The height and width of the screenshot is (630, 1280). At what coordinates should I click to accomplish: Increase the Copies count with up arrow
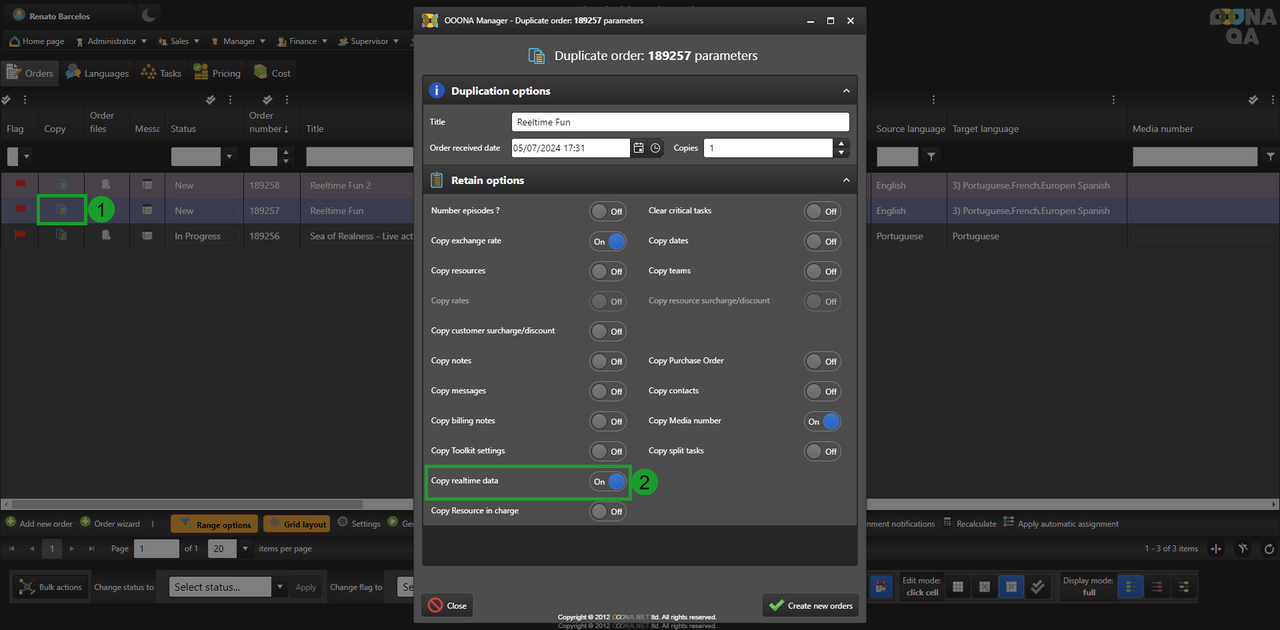click(841, 143)
